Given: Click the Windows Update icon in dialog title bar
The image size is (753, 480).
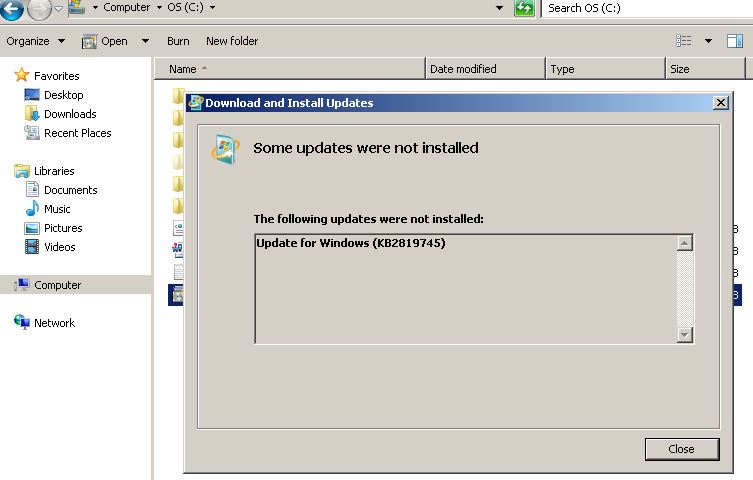Looking at the screenshot, I should click(x=195, y=103).
